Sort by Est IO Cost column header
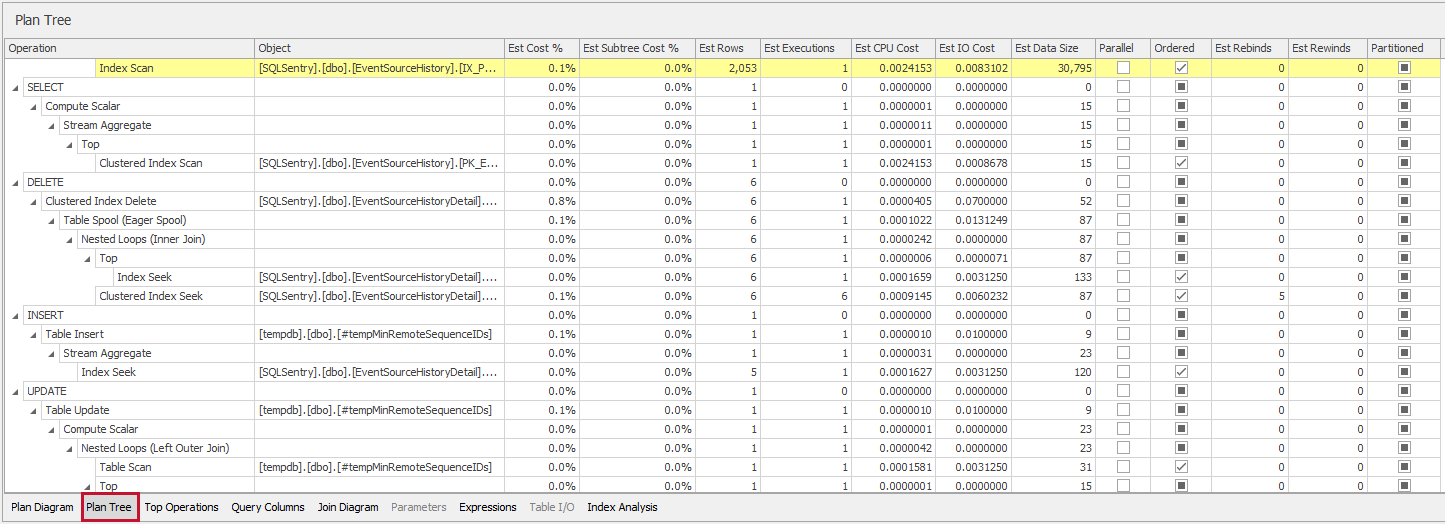1445x524 pixels. pyautogui.click(x=973, y=48)
